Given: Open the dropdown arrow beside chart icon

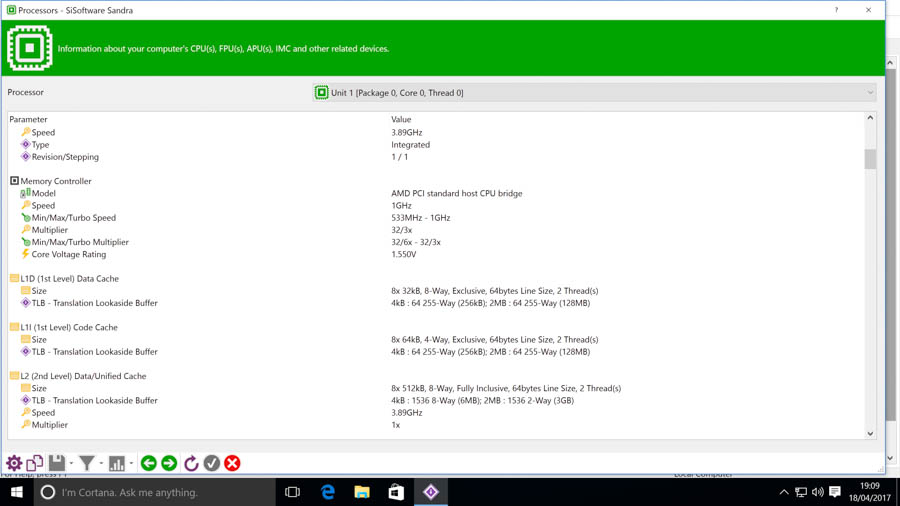Looking at the screenshot, I should 131,464.
